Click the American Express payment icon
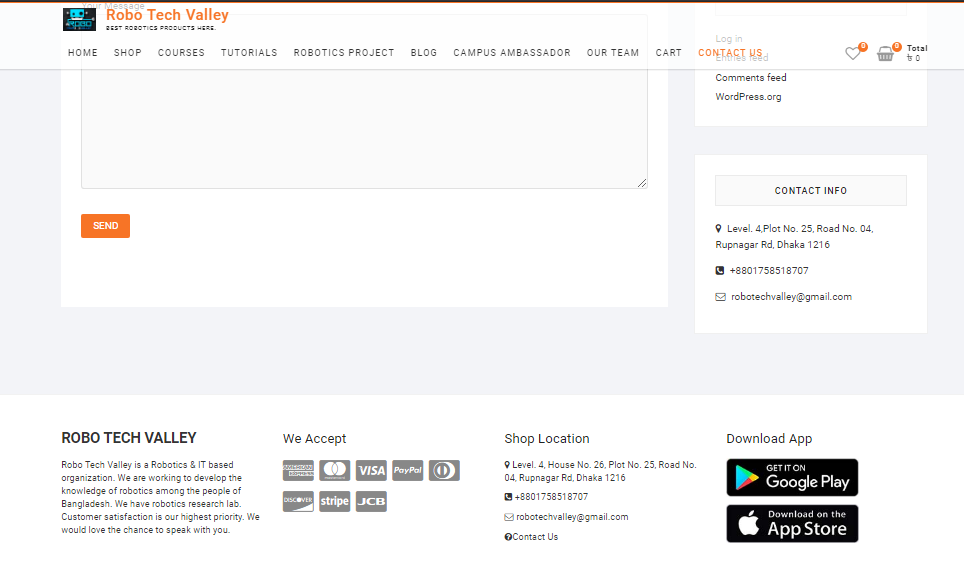The image size is (964, 573). 298,470
